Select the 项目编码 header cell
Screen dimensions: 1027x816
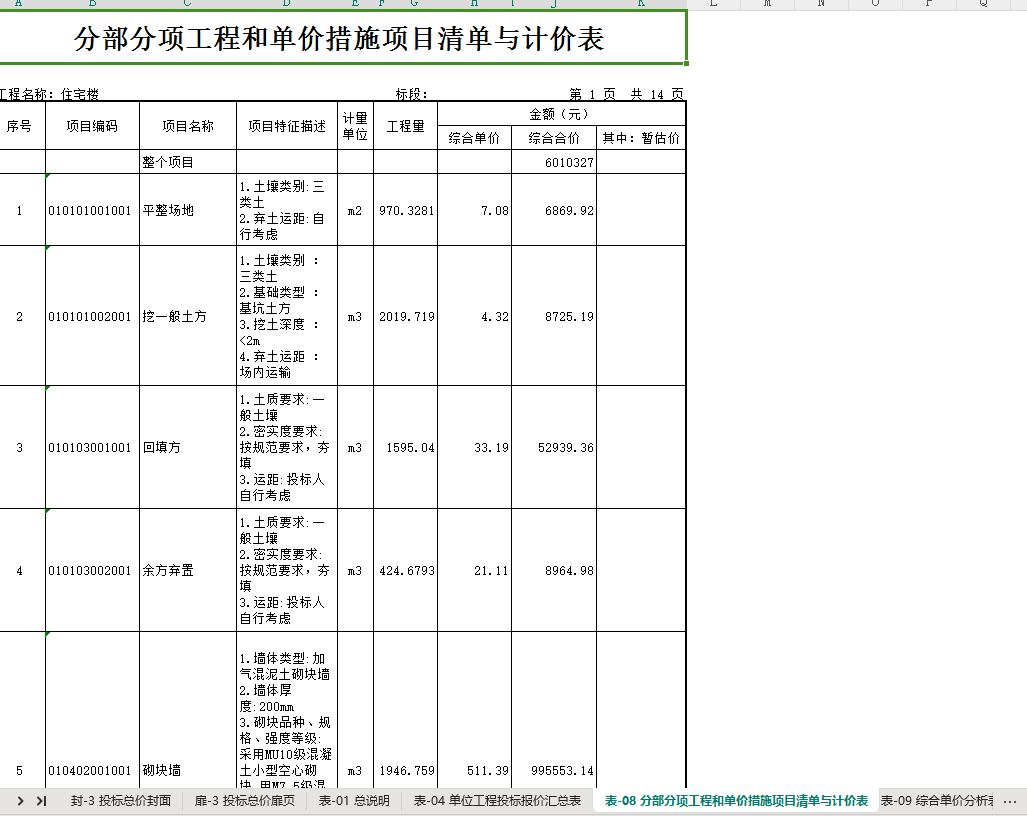(92, 126)
